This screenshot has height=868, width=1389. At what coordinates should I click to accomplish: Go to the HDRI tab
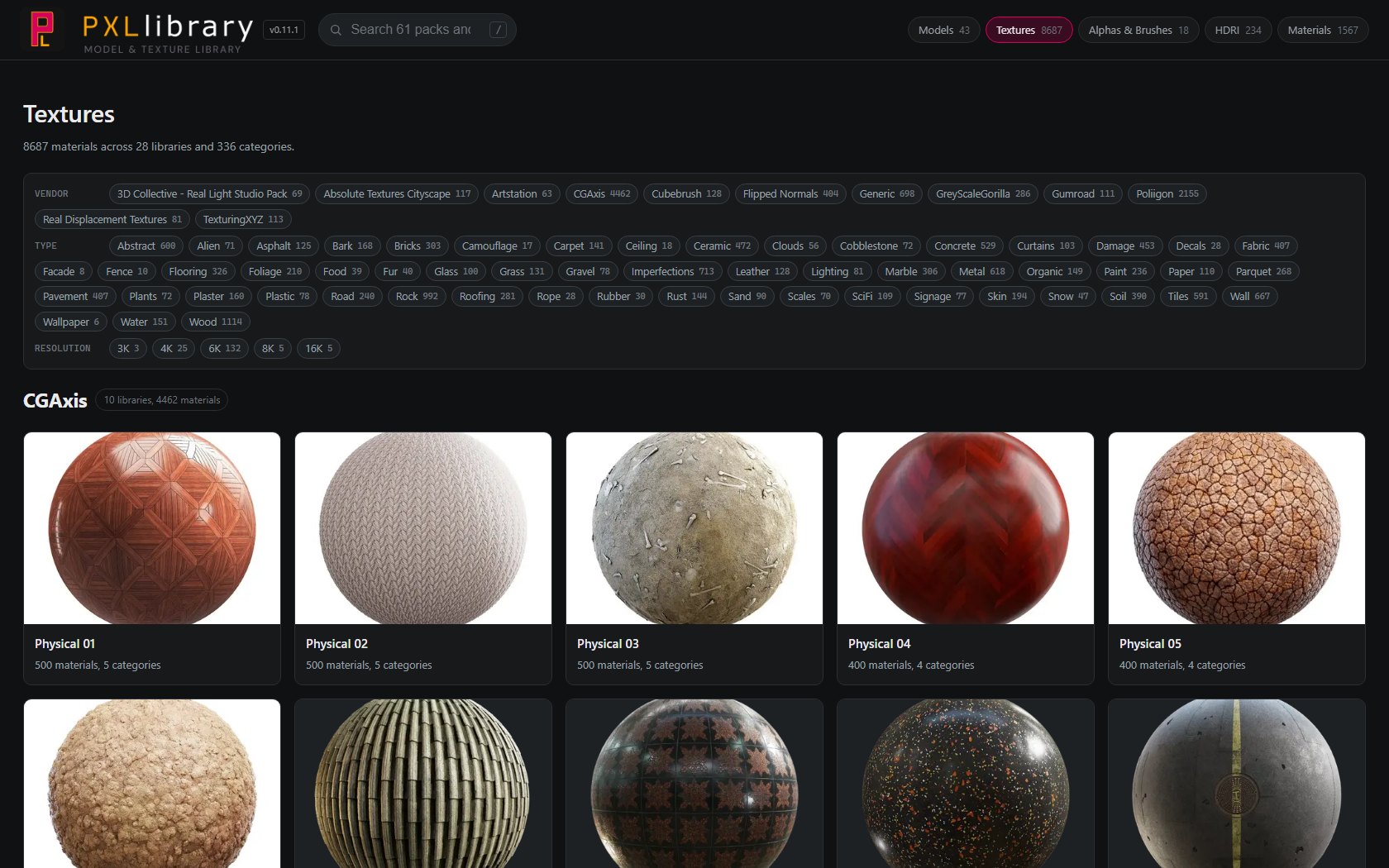pos(1238,30)
